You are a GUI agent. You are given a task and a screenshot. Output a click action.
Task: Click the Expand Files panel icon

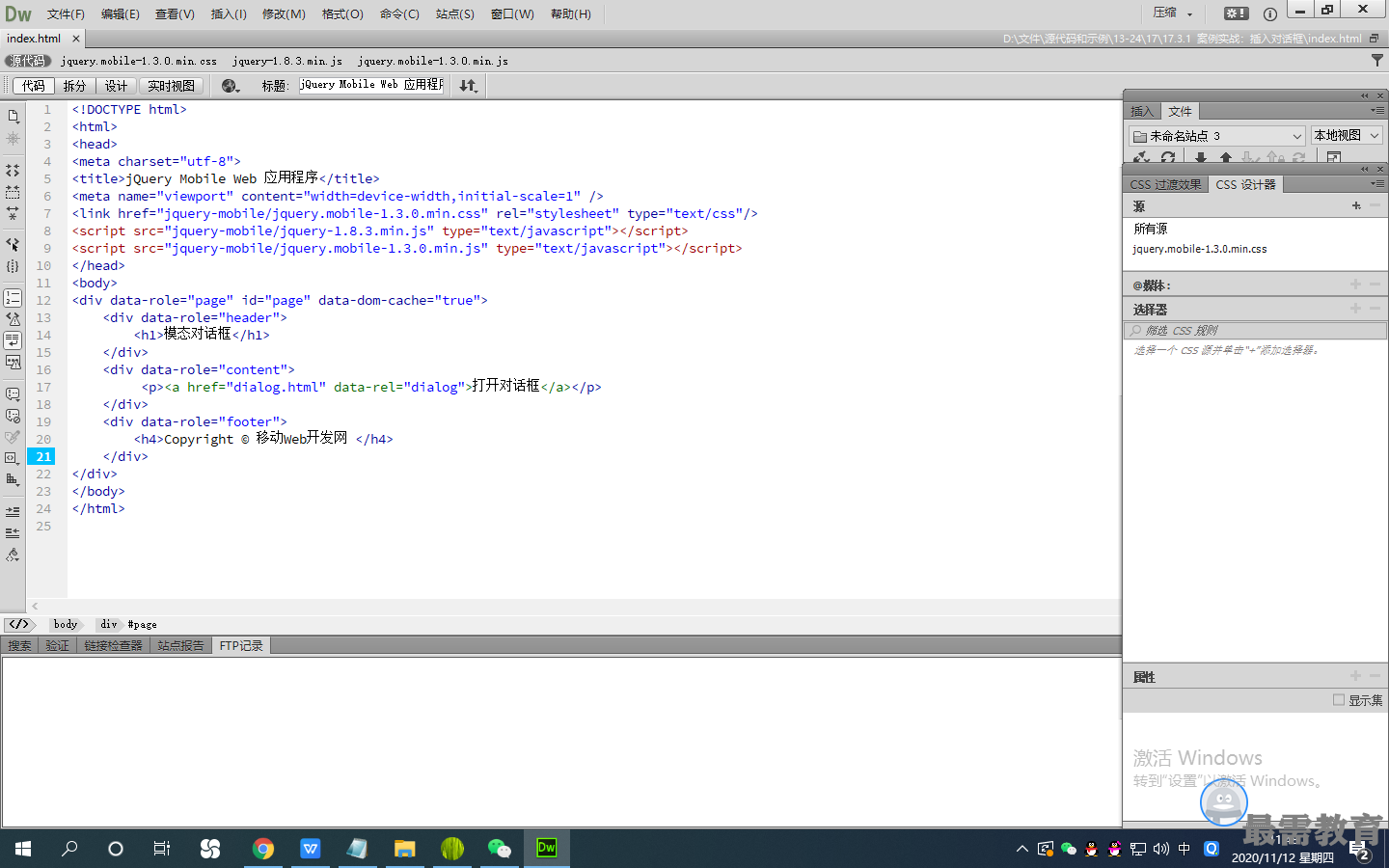pyautogui.click(x=1334, y=157)
